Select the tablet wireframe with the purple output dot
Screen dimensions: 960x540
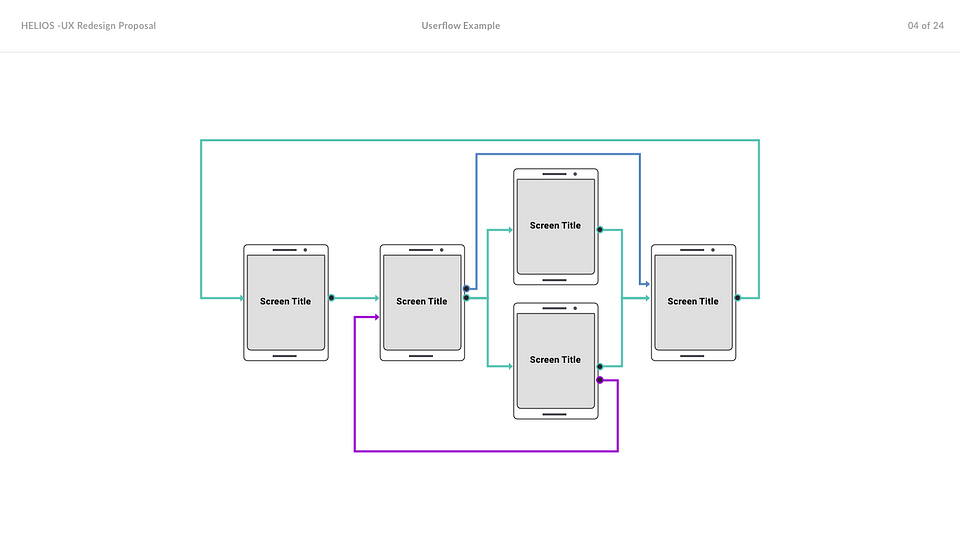(555, 361)
